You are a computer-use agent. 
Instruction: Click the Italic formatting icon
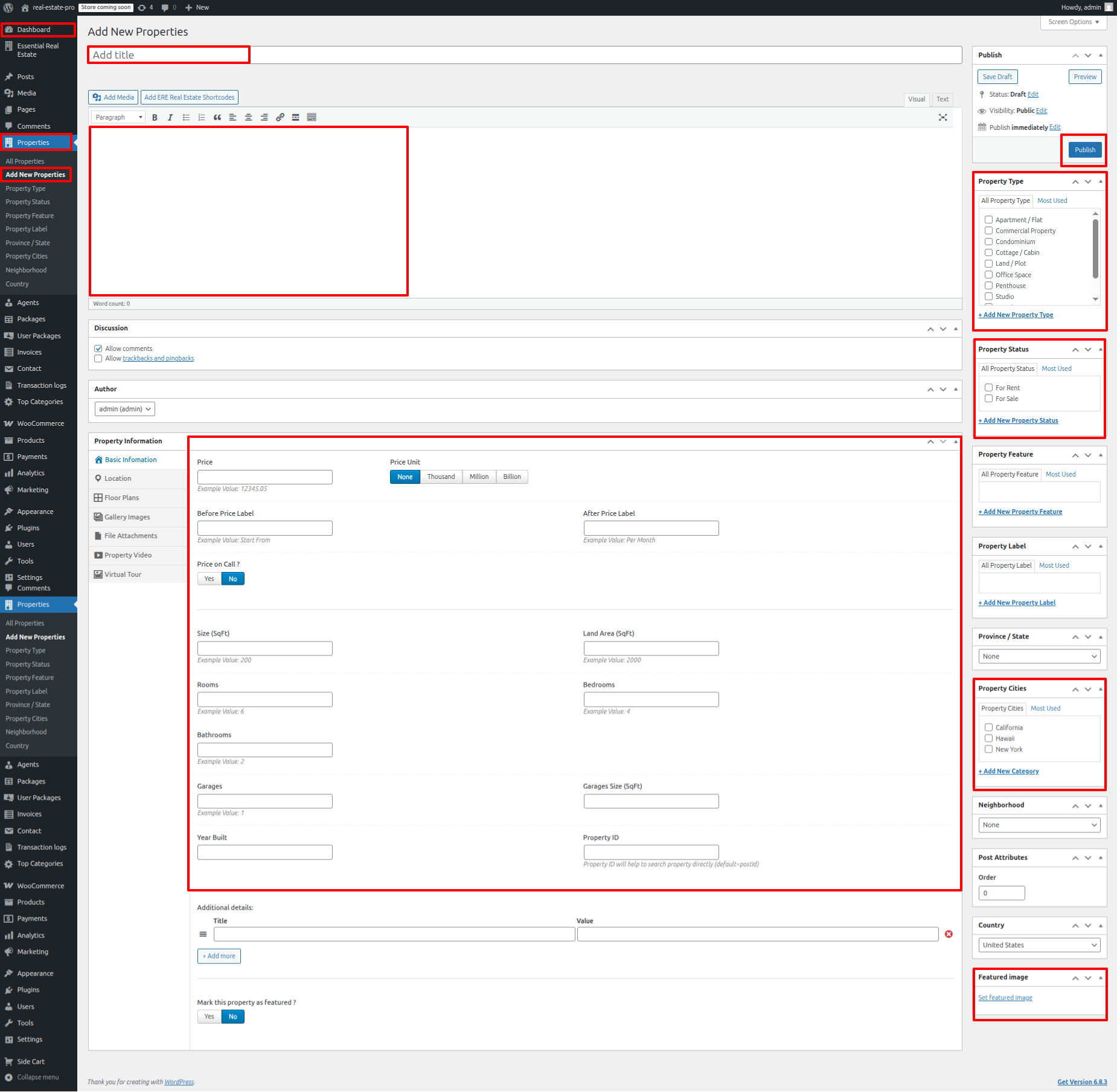tap(170, 118)
